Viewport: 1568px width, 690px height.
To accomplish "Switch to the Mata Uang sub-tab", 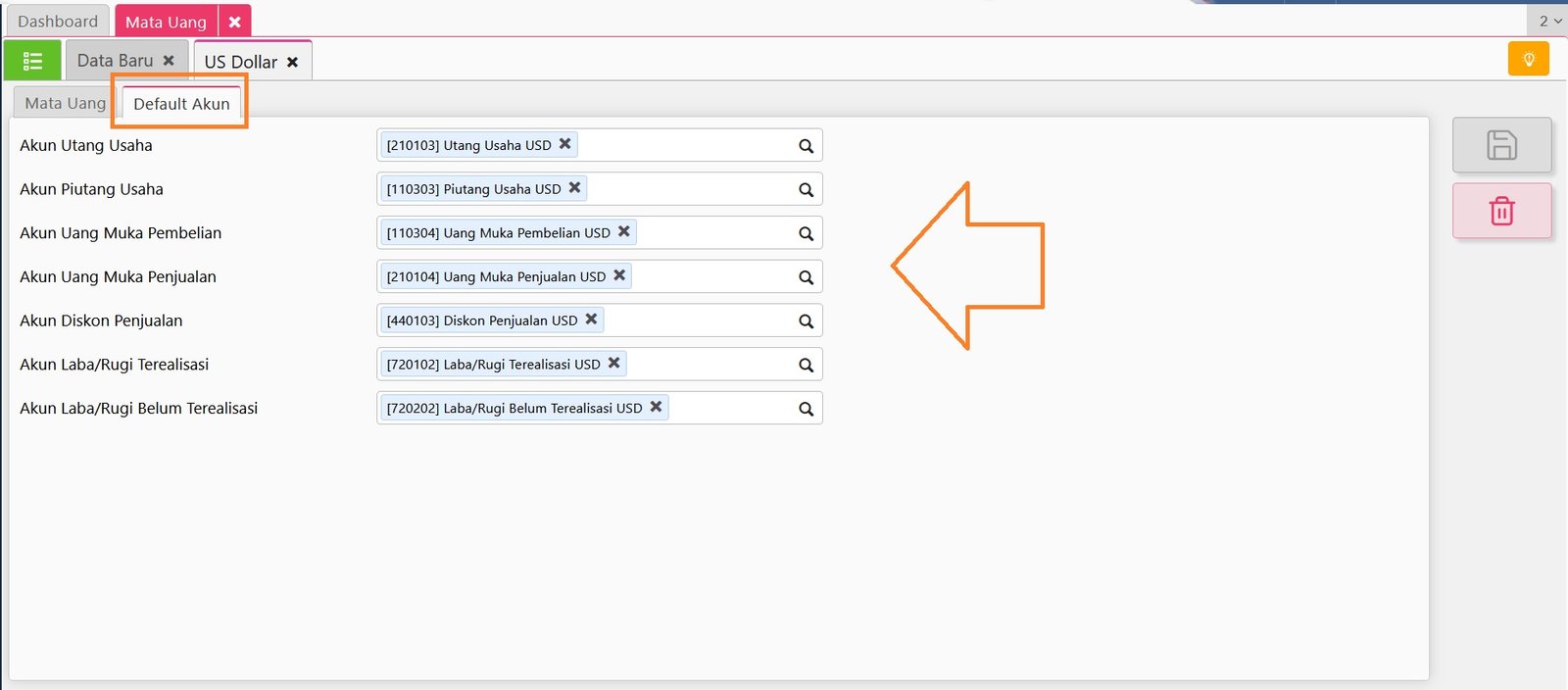I will pyautogui.click(x=65, y=103).
